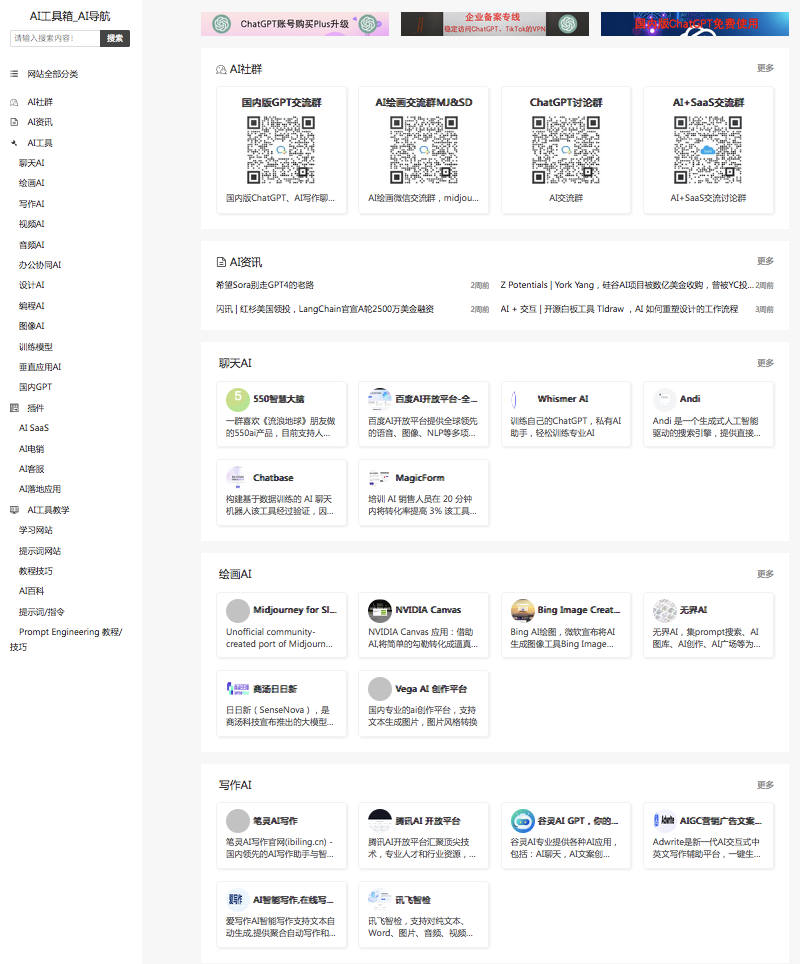Click Midjourney for Slack card icon
Image resolution: width=800 pixels, height=964 pixels.
[237, 610]
